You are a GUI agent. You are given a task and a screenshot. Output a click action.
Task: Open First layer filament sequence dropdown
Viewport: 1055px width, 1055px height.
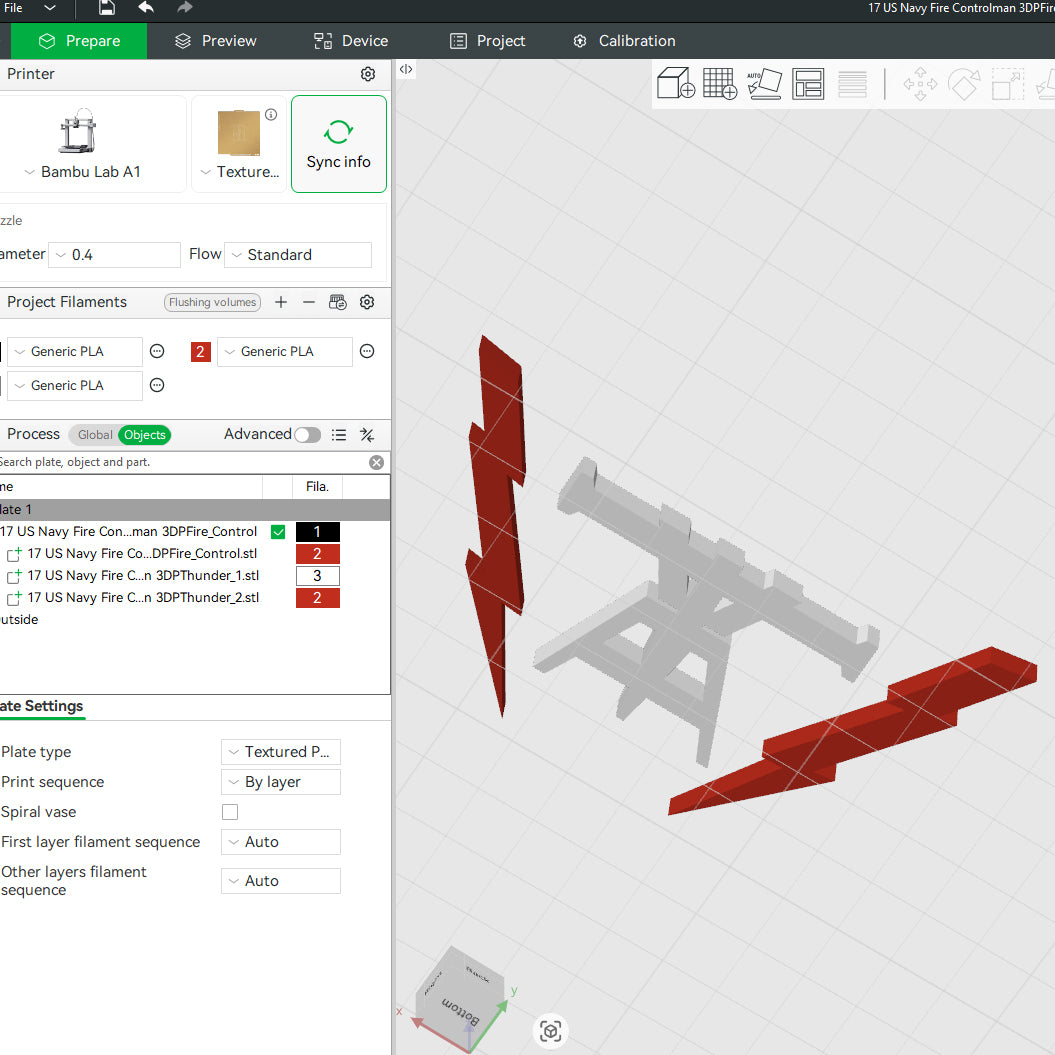281,842
